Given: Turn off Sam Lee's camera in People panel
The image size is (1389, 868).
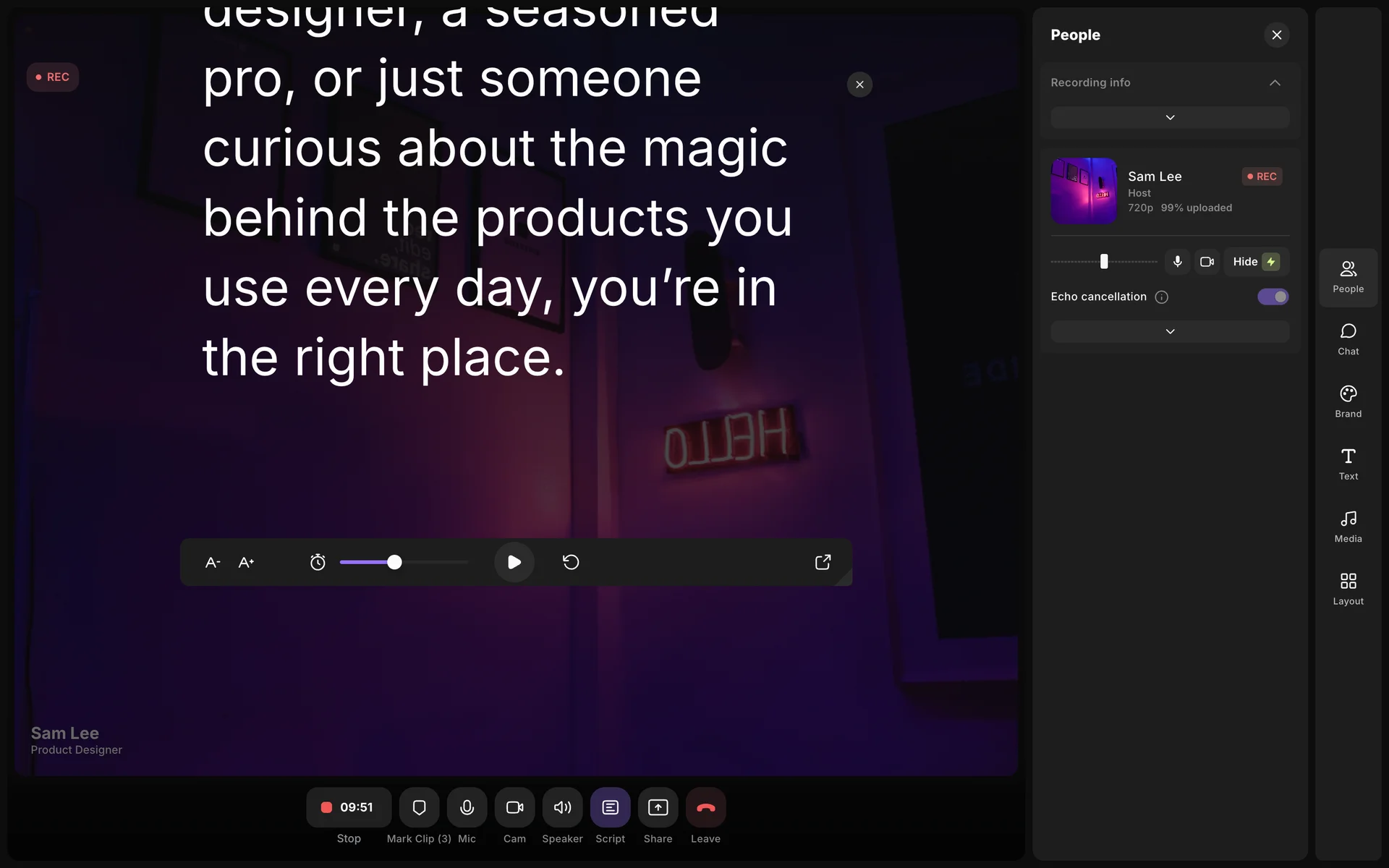Looking at the screenshot, I should pyautogui.click(x=1207, y=262).
